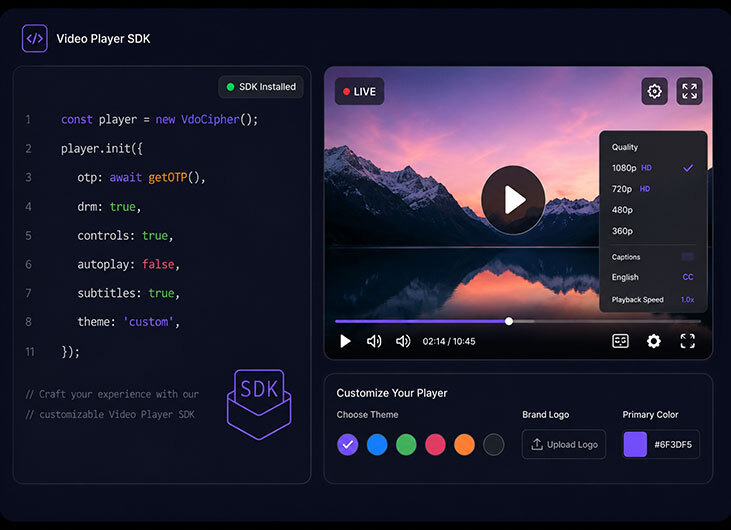Select English captions entry
The image size is (731, 530).
653,277
